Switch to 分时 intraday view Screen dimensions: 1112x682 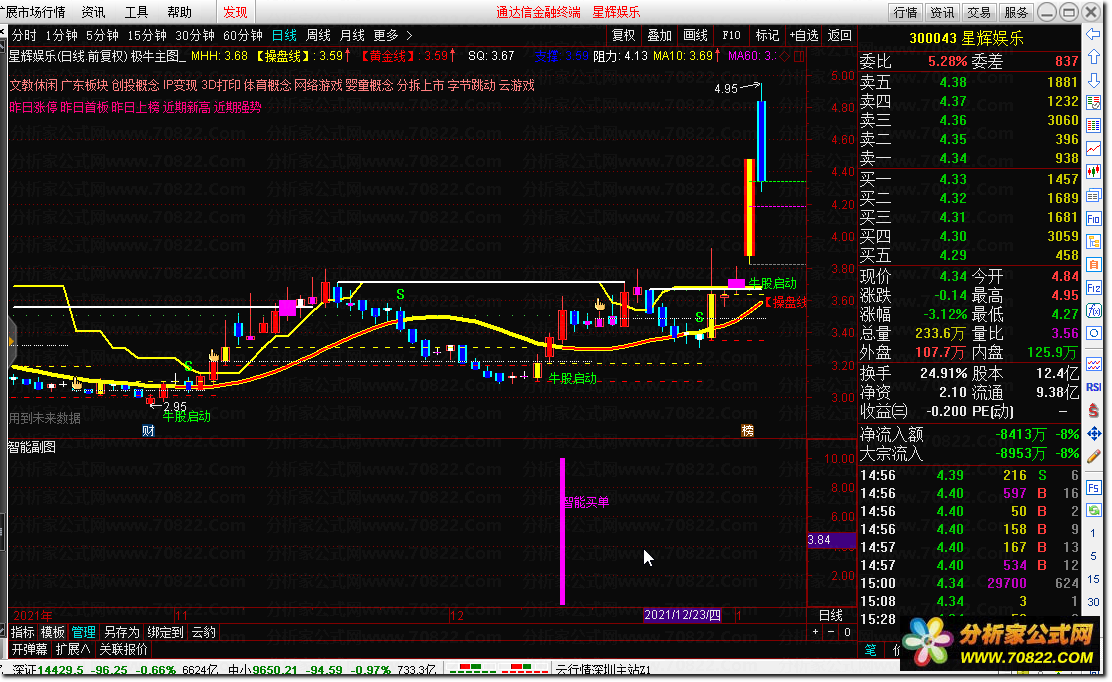pos(24,35)
